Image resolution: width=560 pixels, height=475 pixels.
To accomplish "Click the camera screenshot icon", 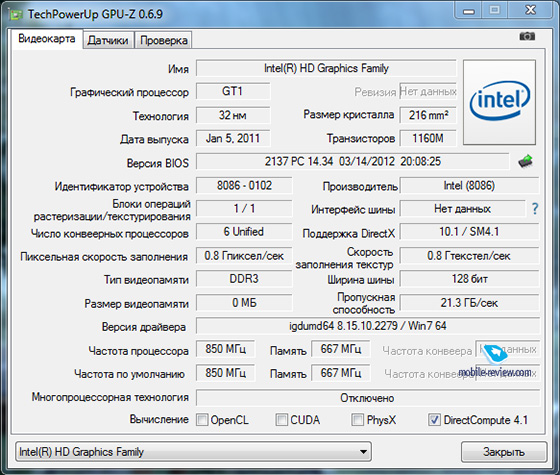I will (527, 36).
